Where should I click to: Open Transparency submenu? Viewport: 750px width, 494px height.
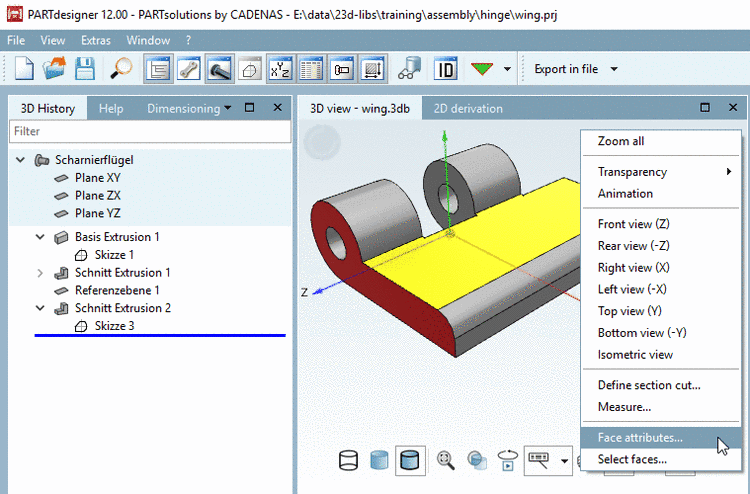point(661,172)
